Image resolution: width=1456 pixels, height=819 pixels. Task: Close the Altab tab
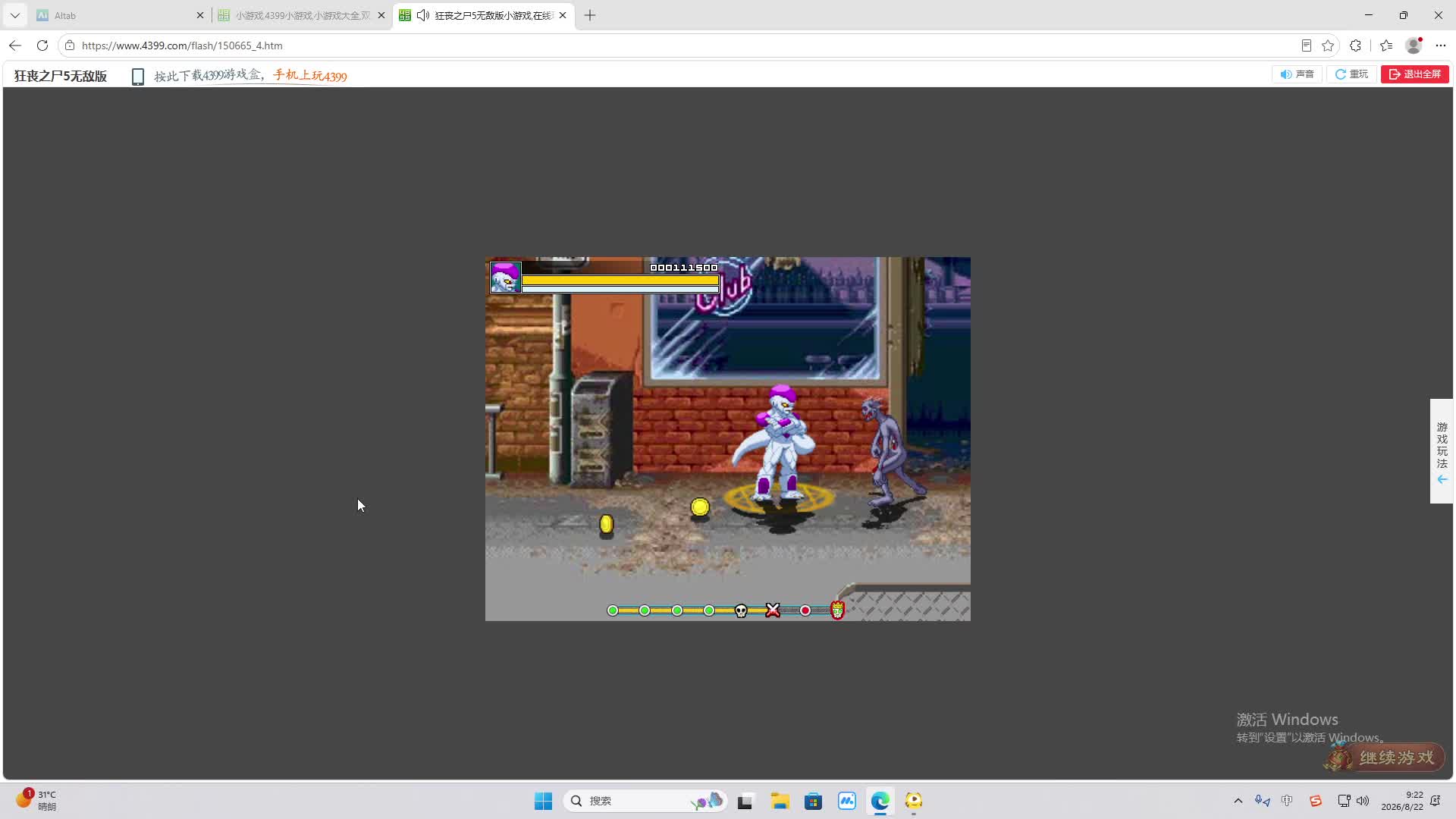click(x=200, y=15)
